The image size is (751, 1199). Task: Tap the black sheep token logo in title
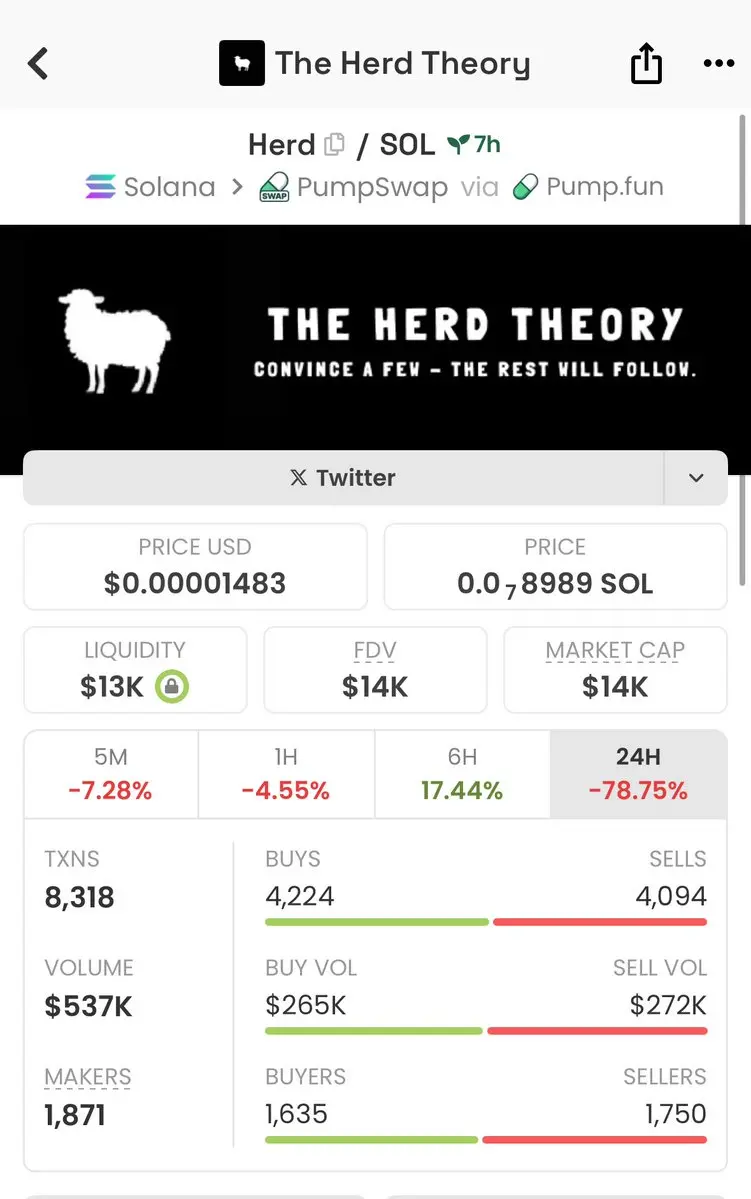click(x=242, y=63)
